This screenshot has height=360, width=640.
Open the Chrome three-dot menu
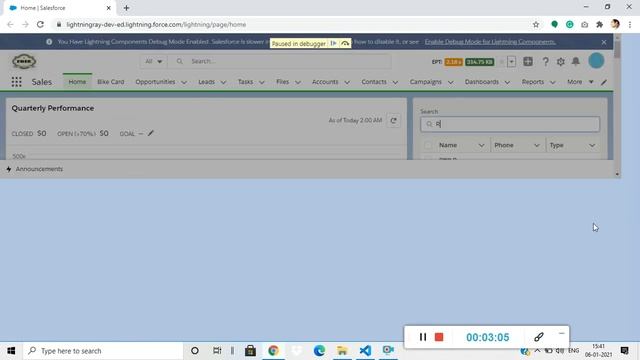point(630,24)
